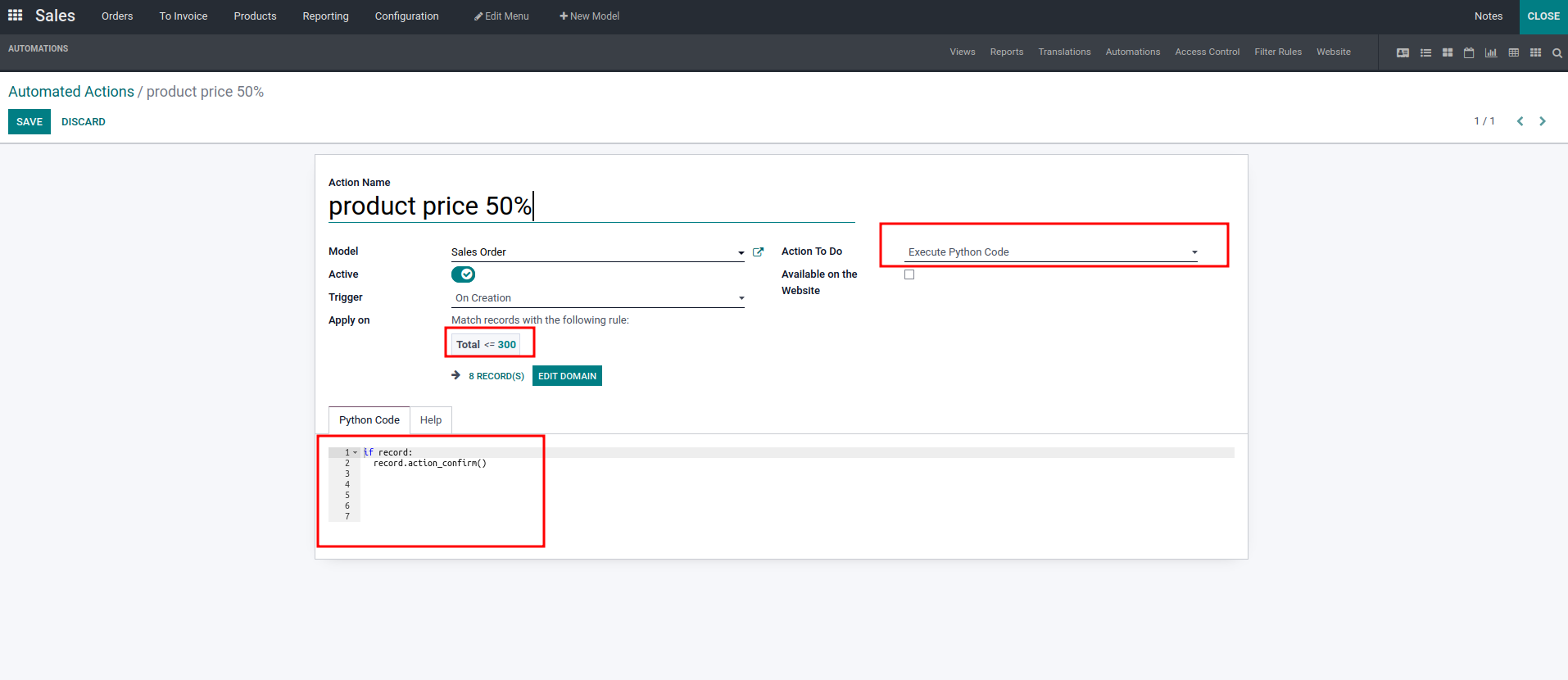
Task: Select the Python Code tab
Action: (x=369, y=420)
